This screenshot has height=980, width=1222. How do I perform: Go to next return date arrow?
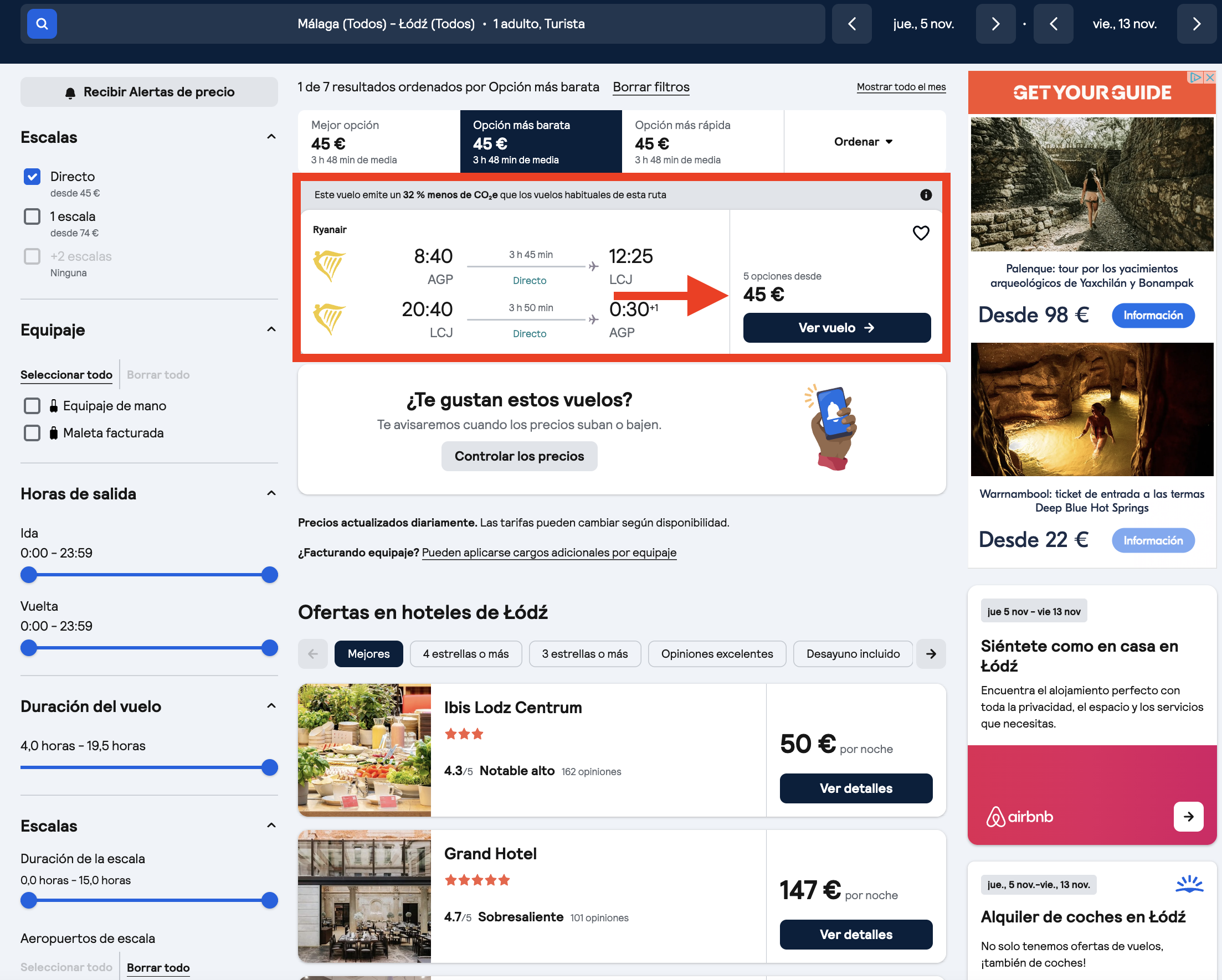coord(1197,24)
